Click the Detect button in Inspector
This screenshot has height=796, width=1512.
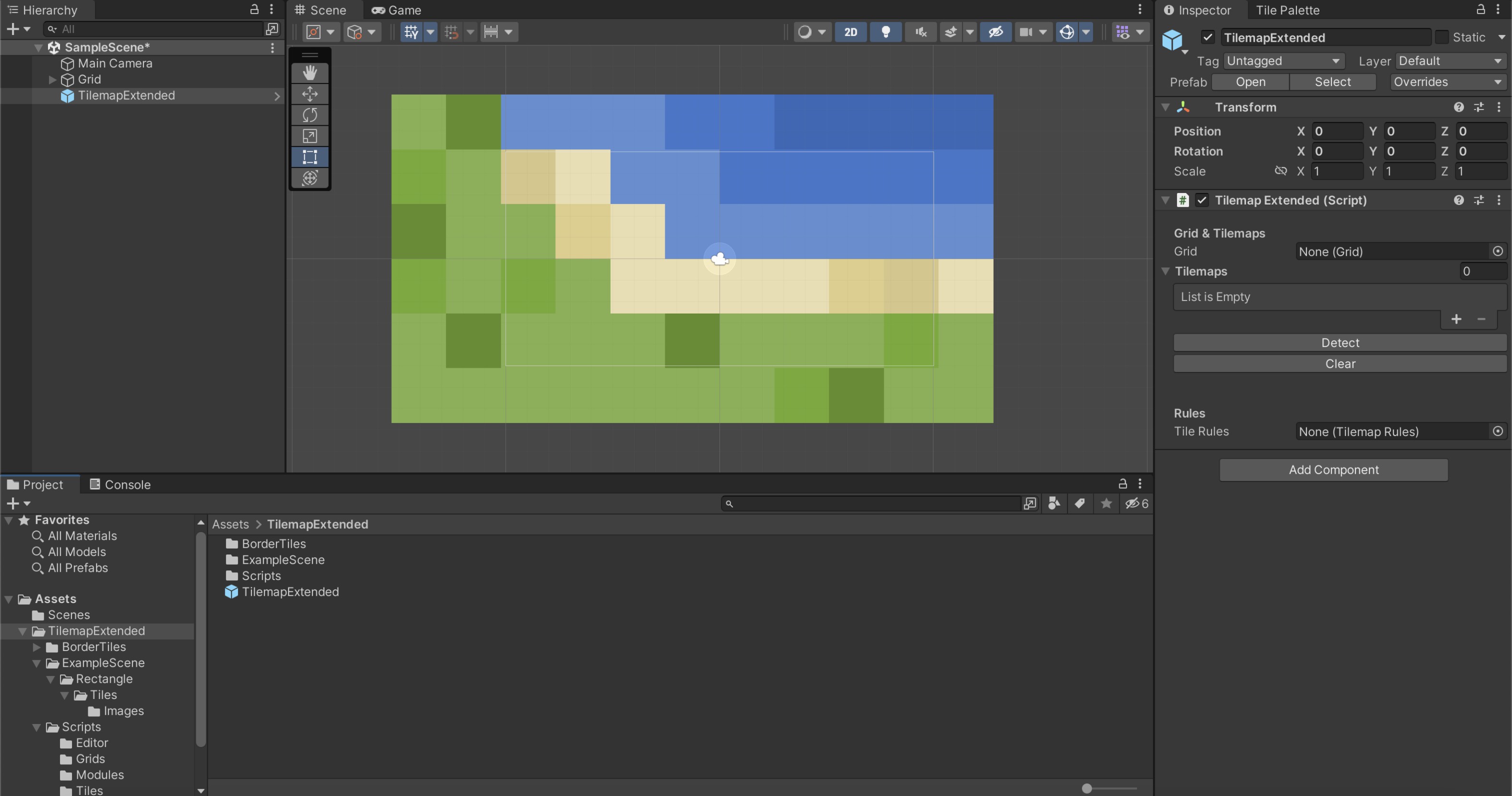[x=1339, y=342]
